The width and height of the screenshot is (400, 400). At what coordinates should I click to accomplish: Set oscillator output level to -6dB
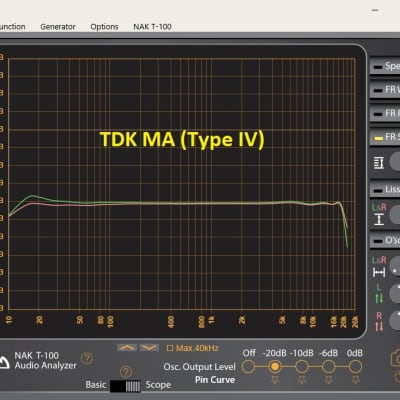coord(328,367)
